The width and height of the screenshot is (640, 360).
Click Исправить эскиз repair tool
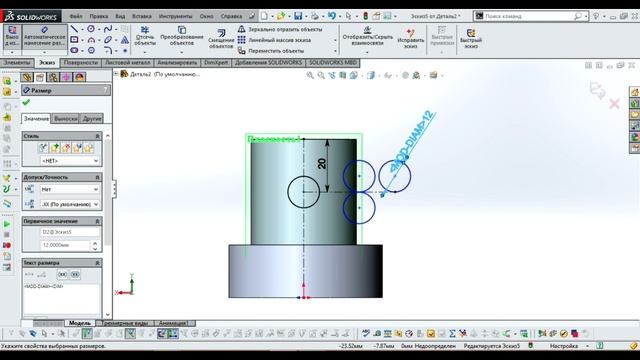(x=411, y=38)
